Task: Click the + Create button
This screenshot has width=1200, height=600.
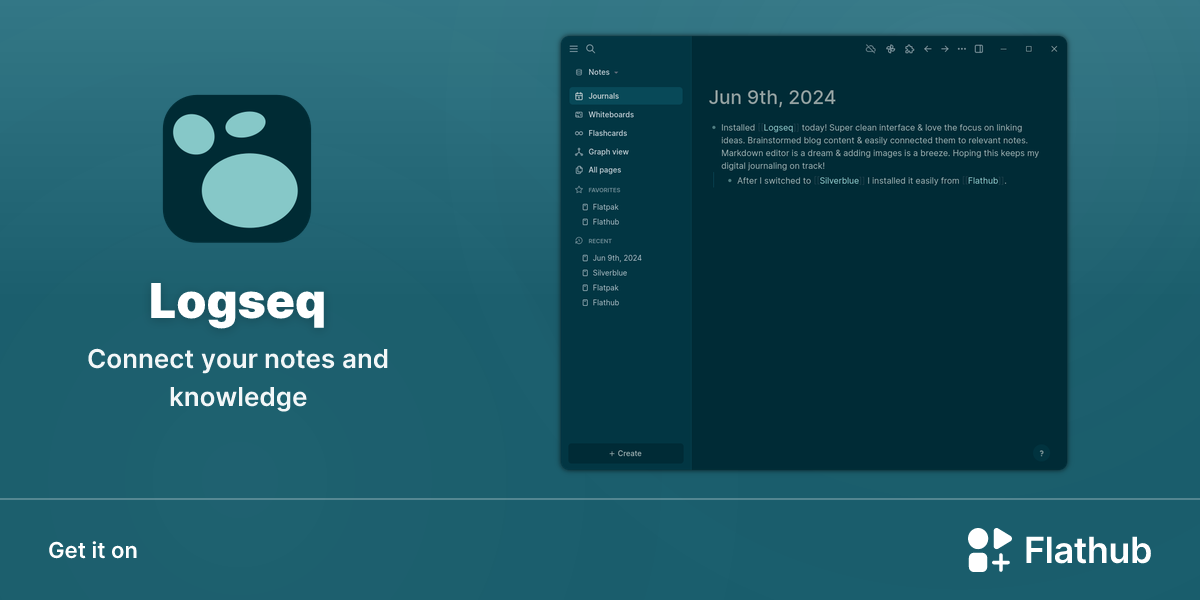Action: tap(626, 454)
